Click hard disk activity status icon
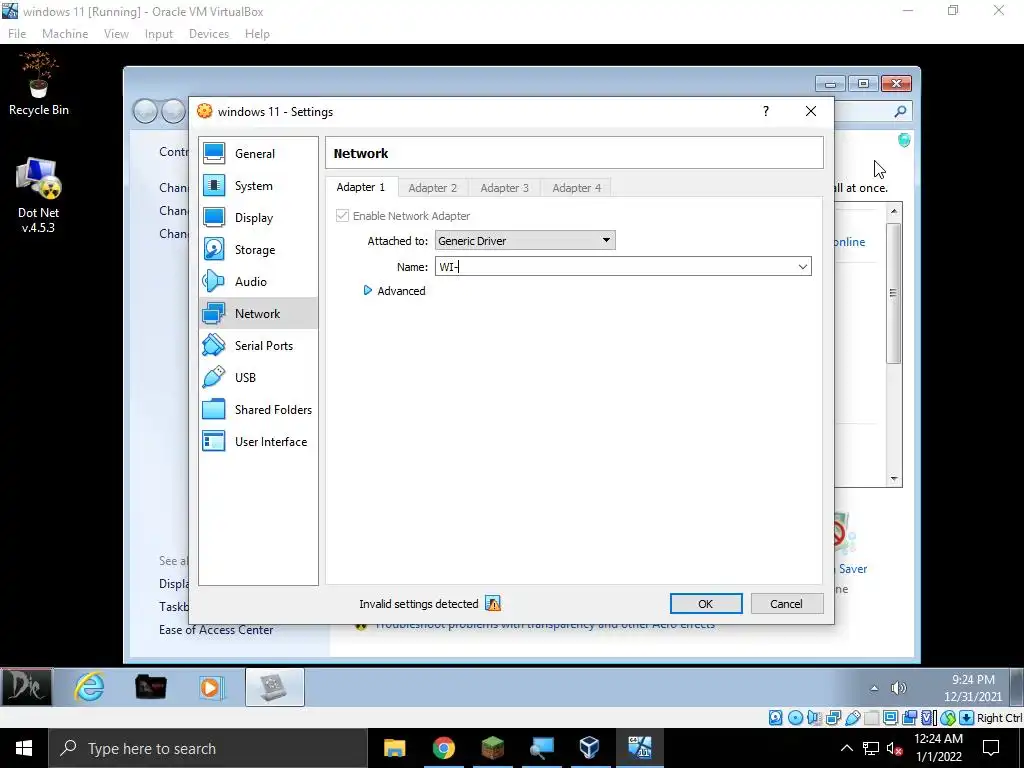 click(x=775, y=718)
